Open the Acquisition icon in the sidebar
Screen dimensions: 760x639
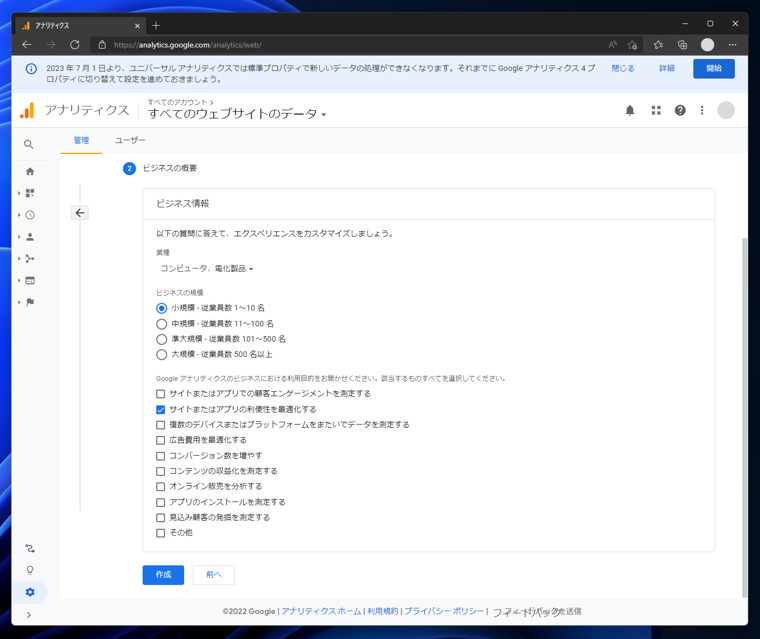tap(30, 258)
